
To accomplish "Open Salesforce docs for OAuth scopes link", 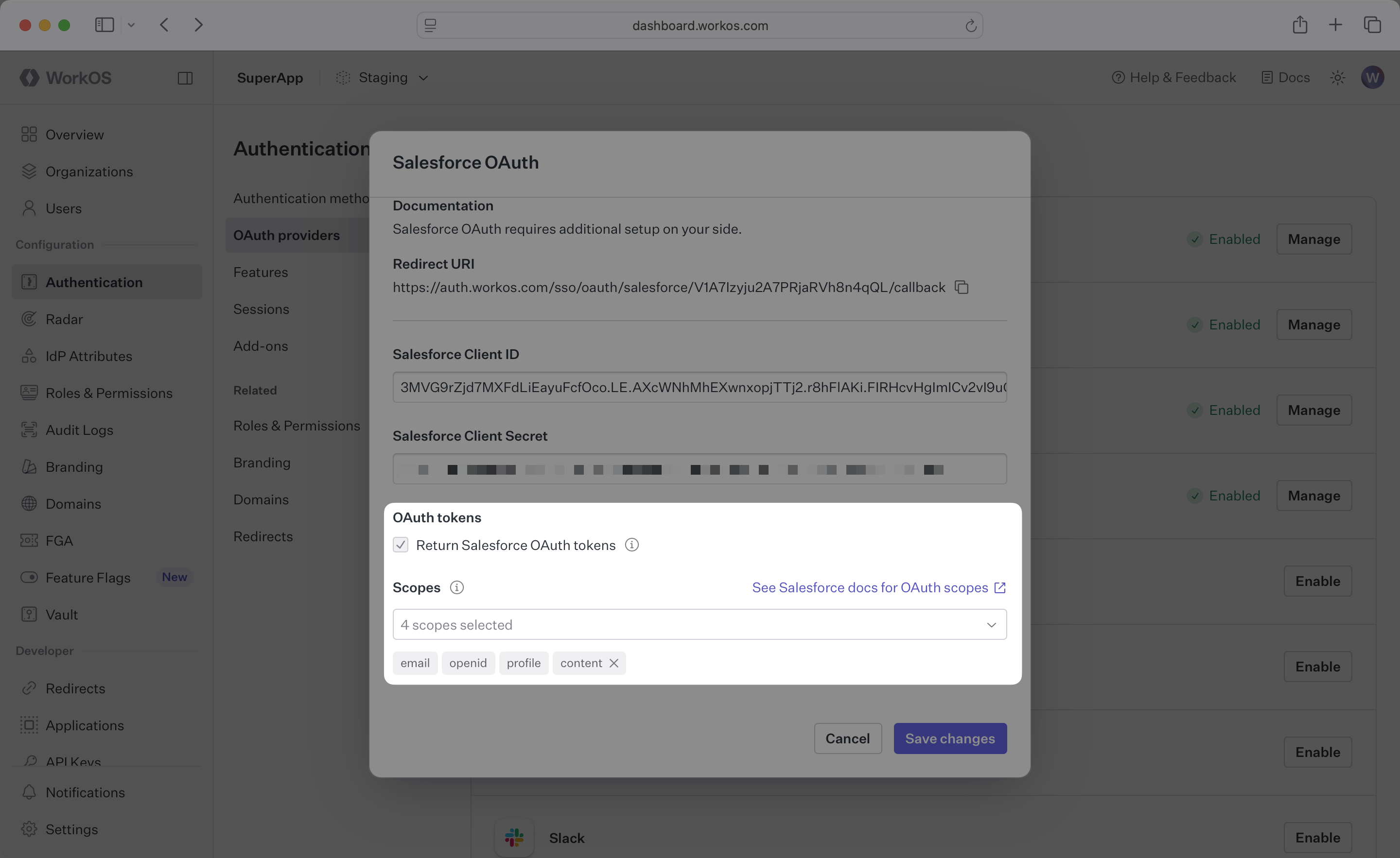I will click(x=878, y=588).
